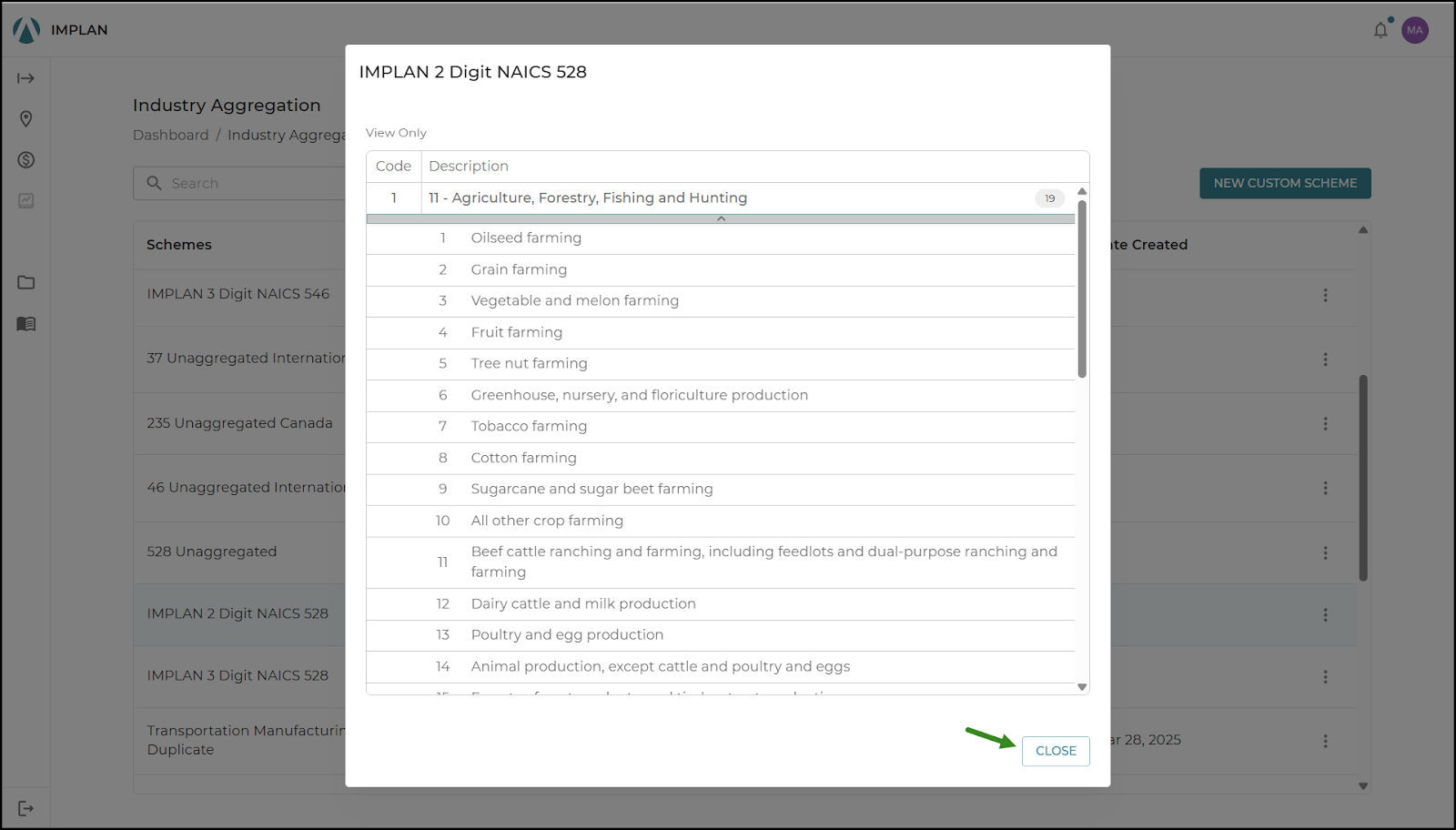Image resolution: width=1456 pixels, height=830 pixels.
Task: Click the 19 count badge
Action: 1049,198
